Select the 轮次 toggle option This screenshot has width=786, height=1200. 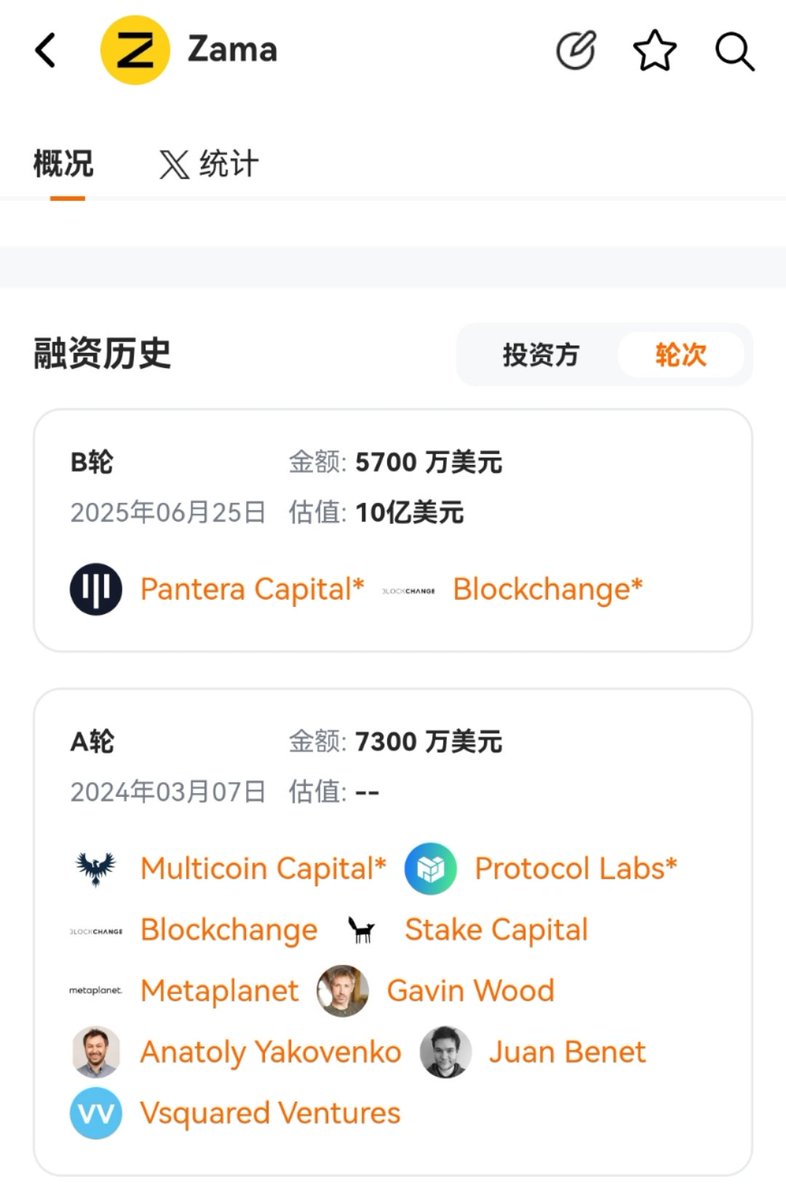click(681, 354)
